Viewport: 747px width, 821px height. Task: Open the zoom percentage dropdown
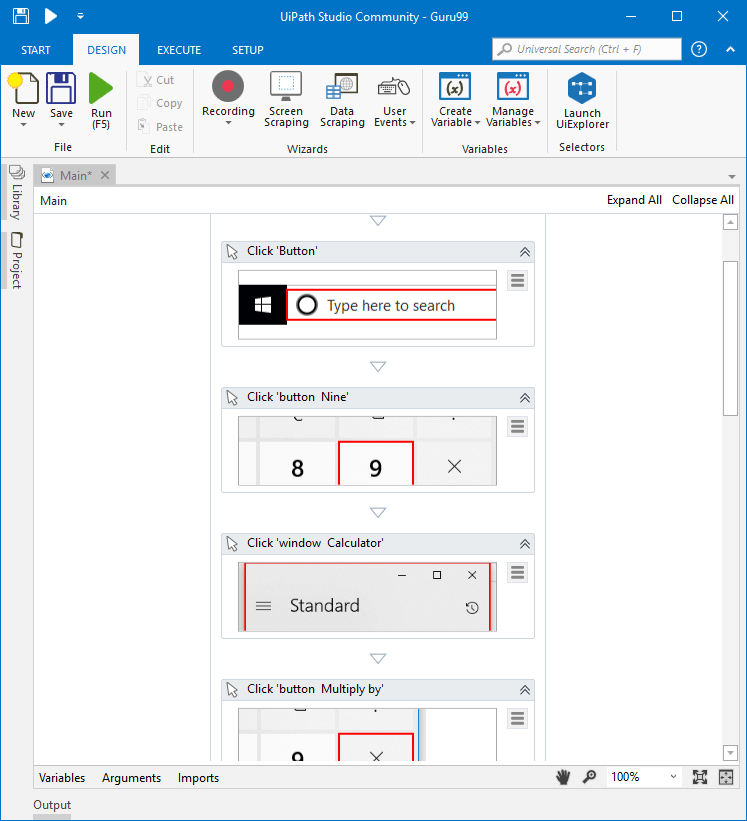pos(672,777)
